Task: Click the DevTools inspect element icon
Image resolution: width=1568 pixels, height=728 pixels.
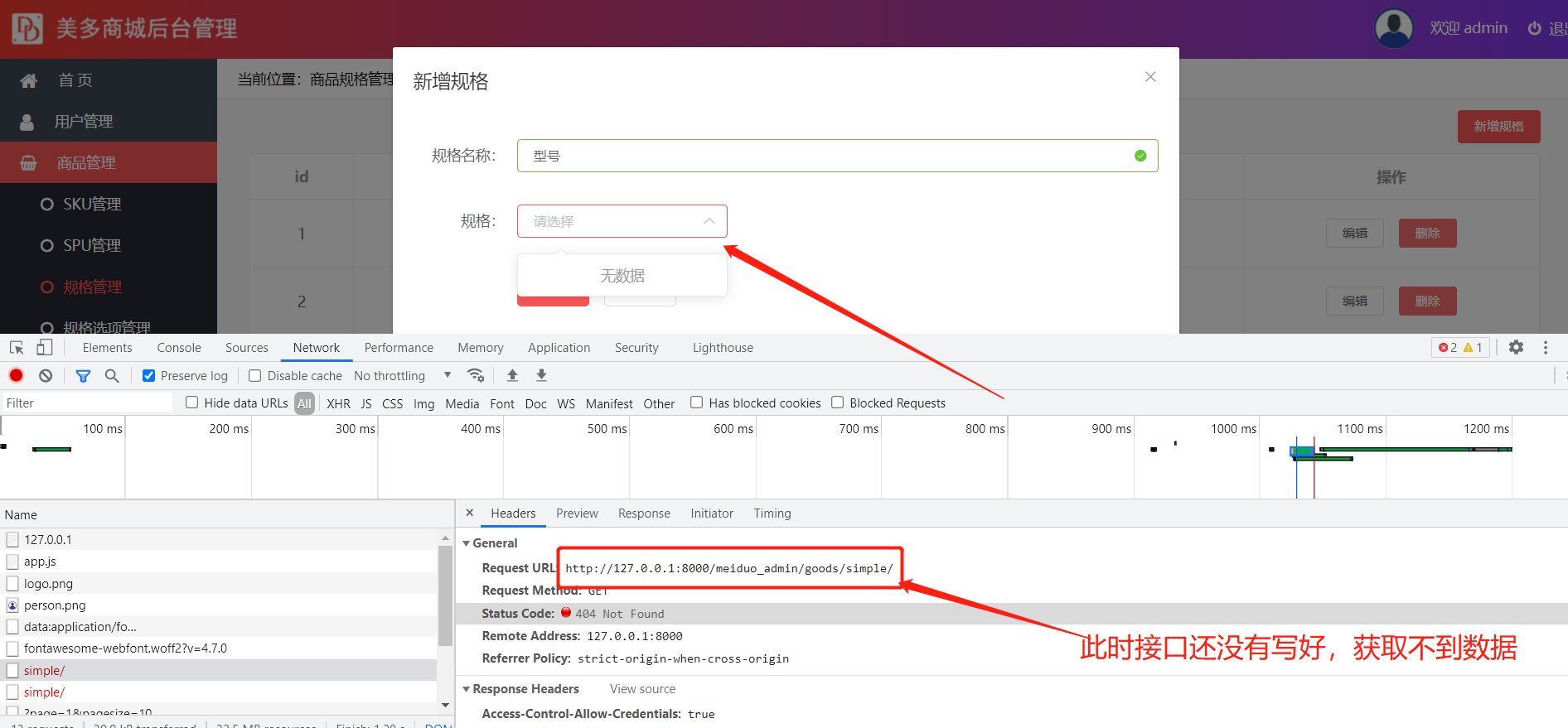Action: click(x=17, y=348)
